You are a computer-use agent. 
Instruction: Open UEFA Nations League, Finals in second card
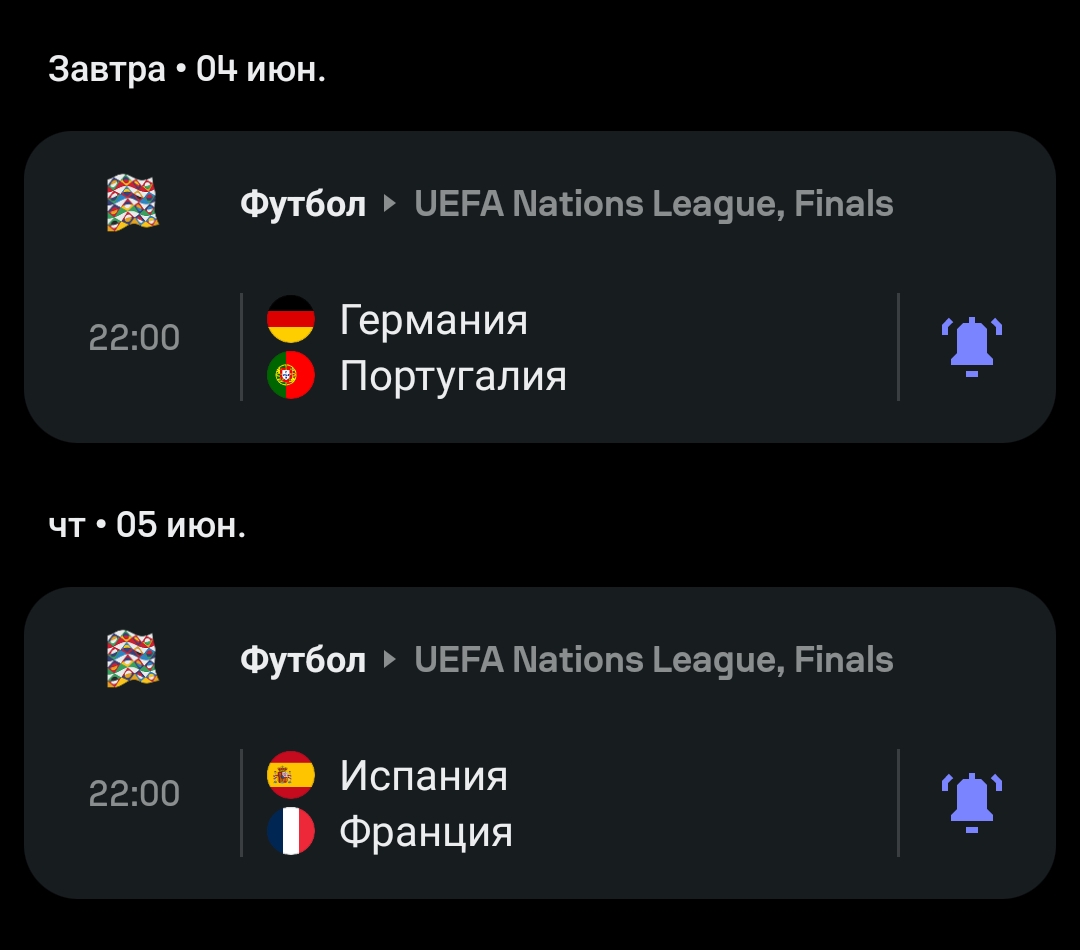tap(654, 660)
